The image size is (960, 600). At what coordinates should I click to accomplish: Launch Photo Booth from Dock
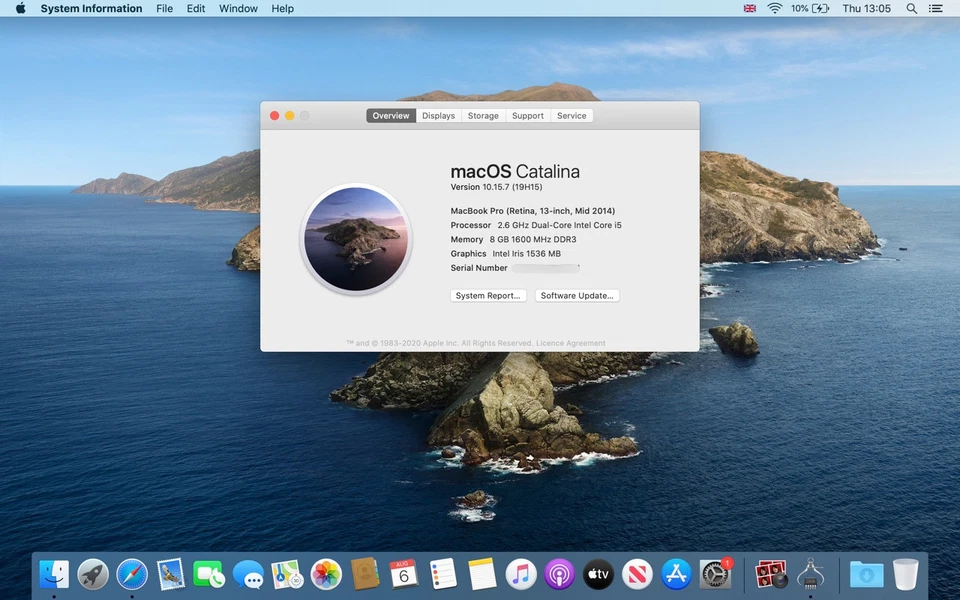(771, 575)
